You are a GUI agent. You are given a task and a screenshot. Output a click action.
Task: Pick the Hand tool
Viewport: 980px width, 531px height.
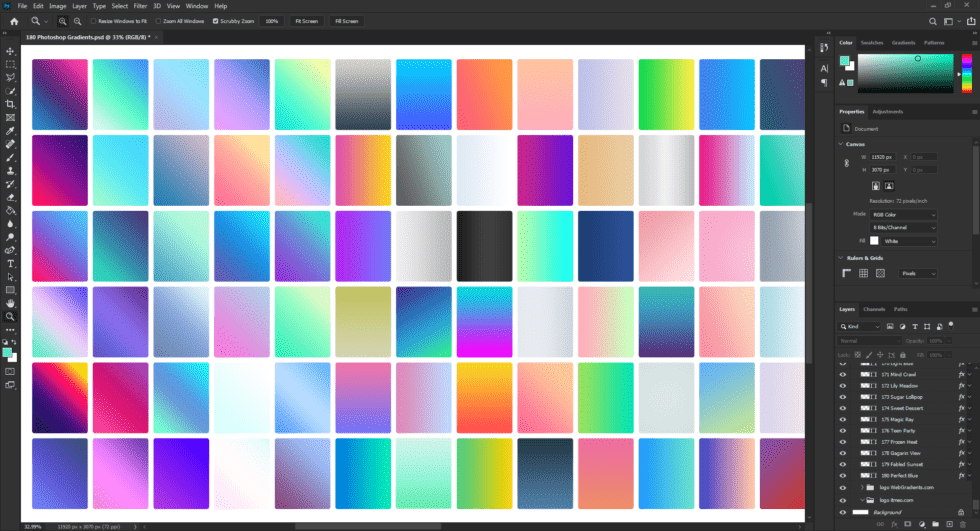[10, 303]
